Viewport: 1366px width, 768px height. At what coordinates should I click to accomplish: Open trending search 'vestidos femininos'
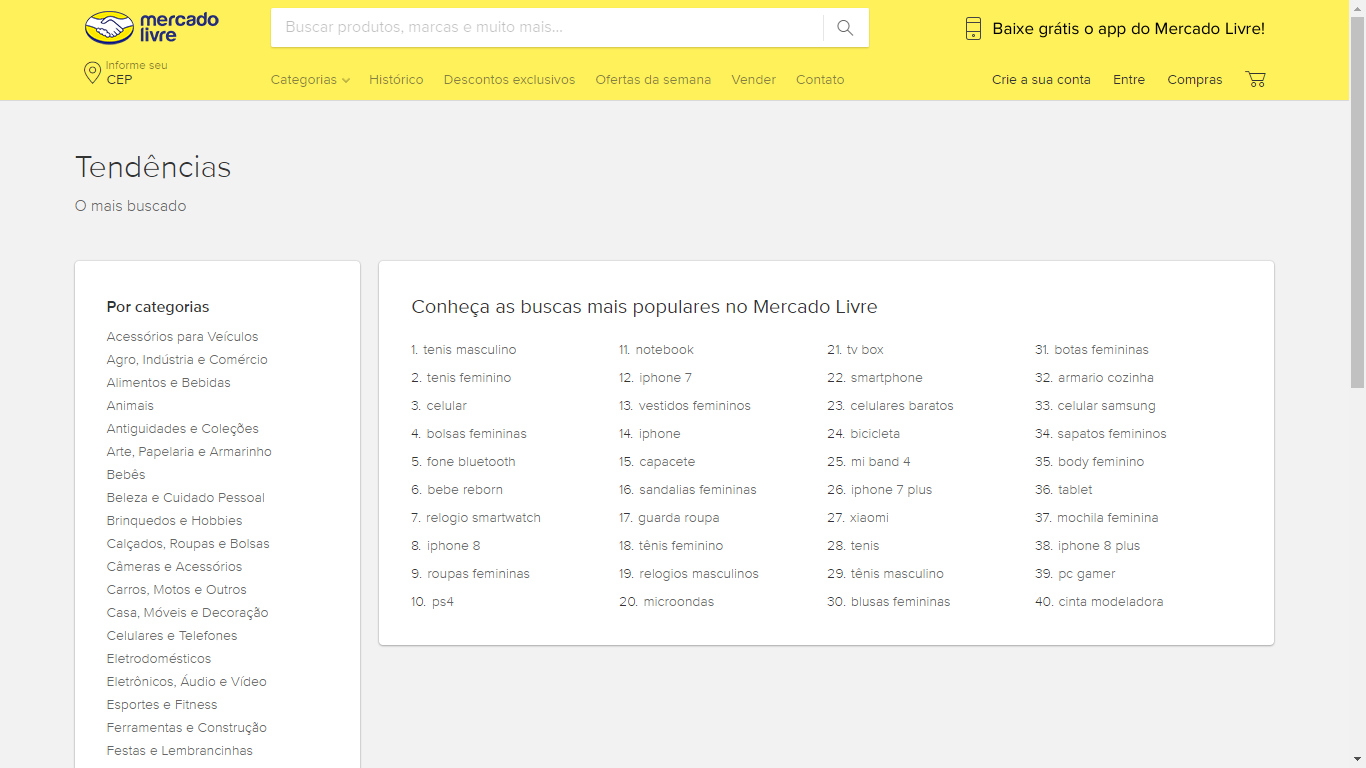point(695,406)
